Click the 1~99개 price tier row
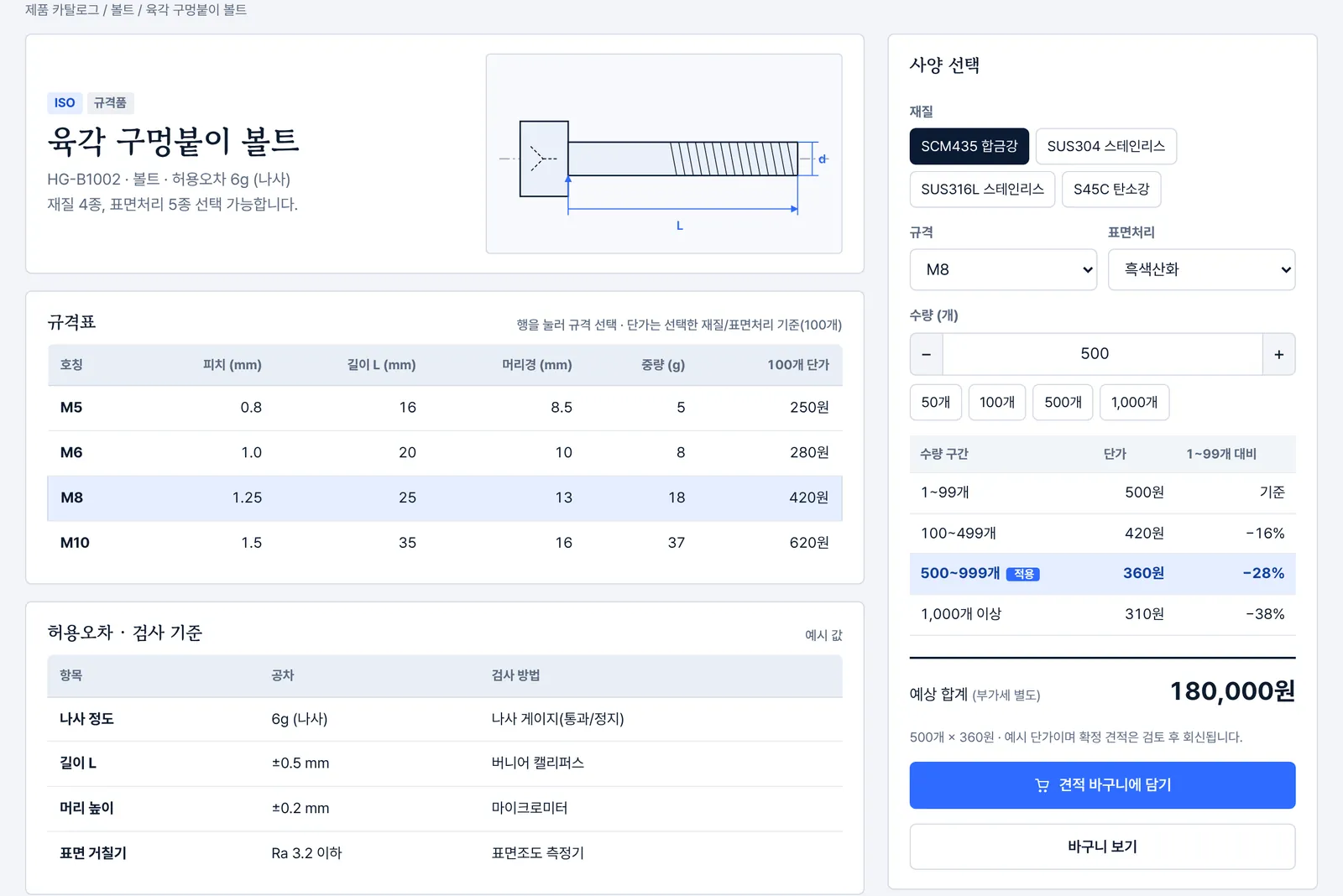The width and height of the screenshot is (1343, 896). coord(1102,492)
